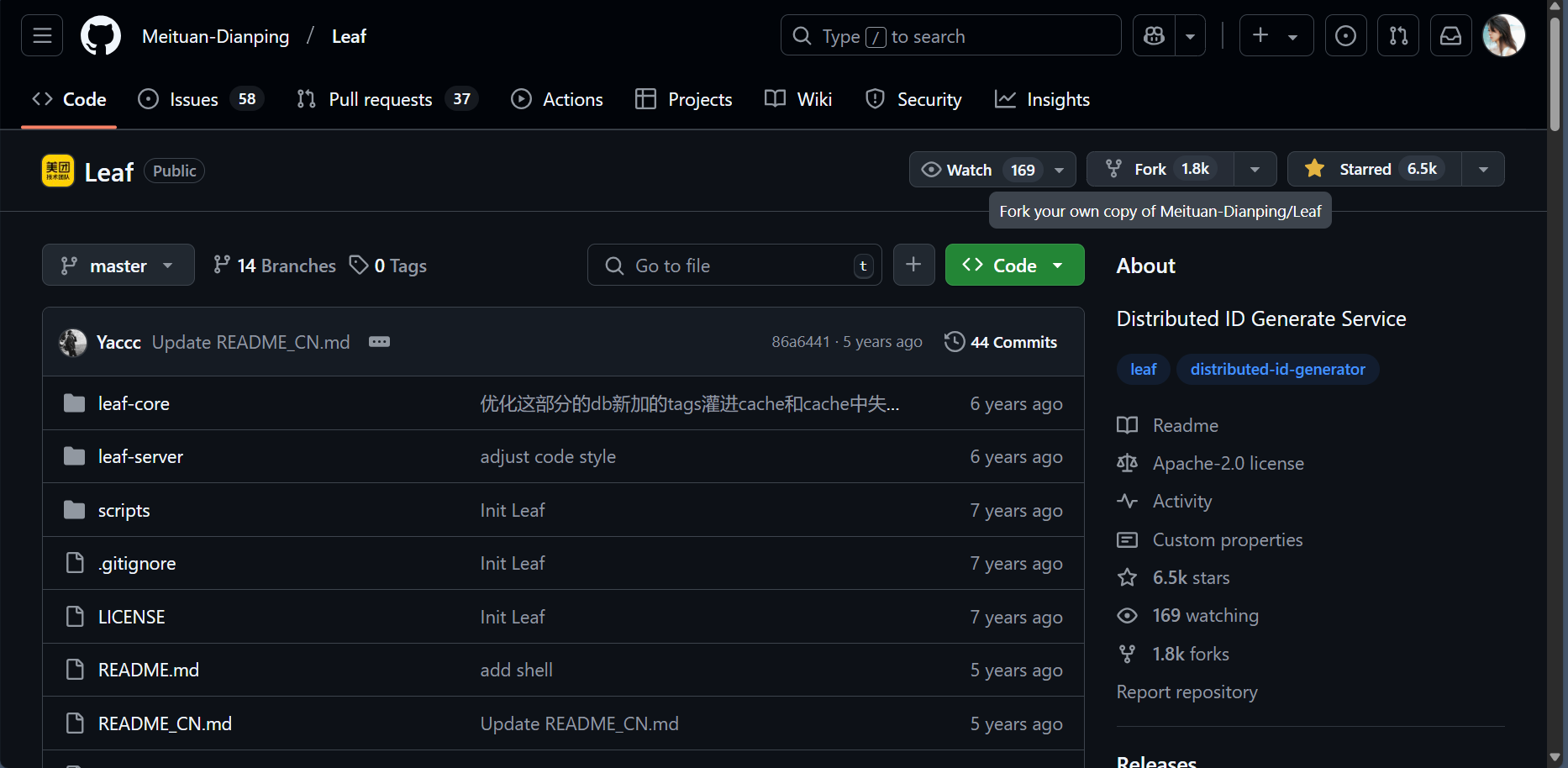
Task: Open the Issues inbox icon in header
Action: click(x=1345, y=35)
